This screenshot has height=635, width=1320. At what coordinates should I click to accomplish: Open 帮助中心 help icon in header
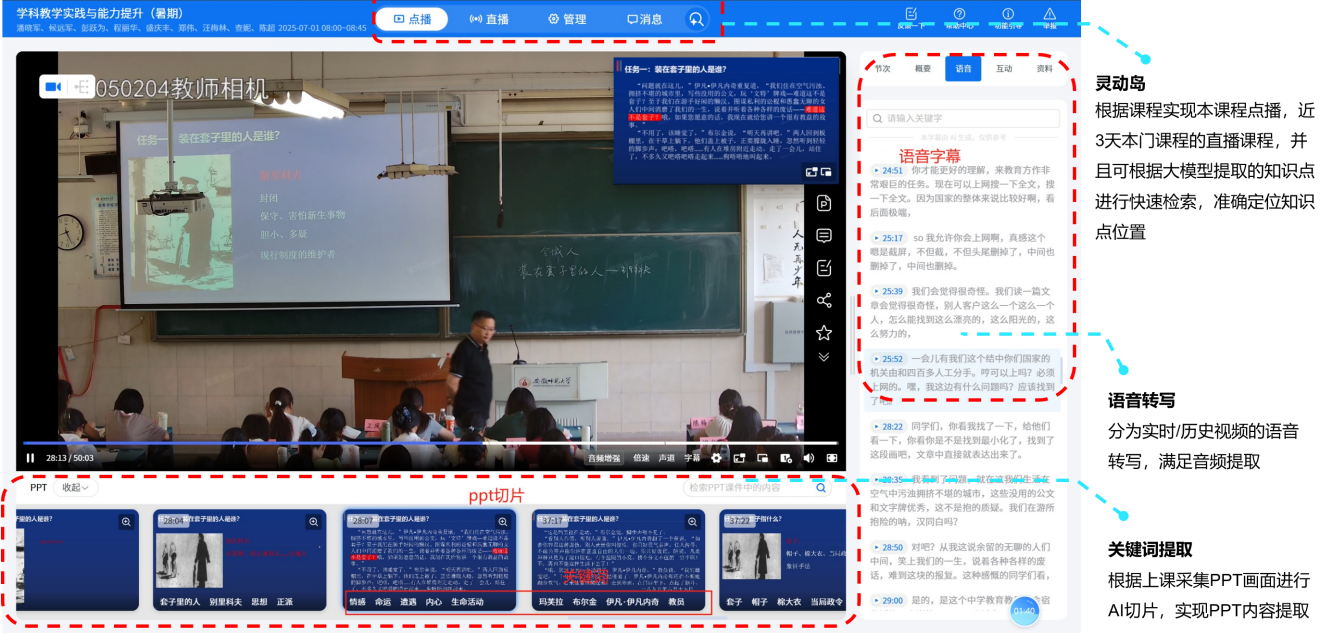(959, 16)
